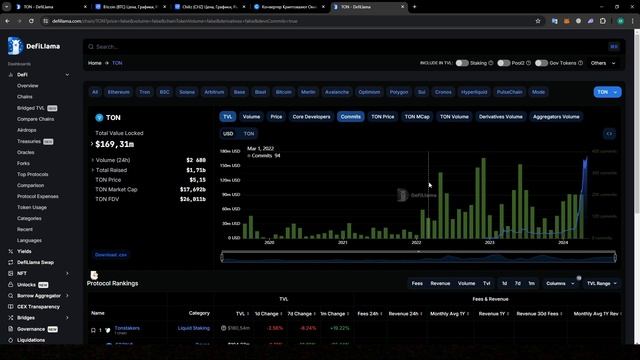Screen dimensions: 640x360
Task: Toggle the TVL chart series
Action: click(x=228, y=117)
